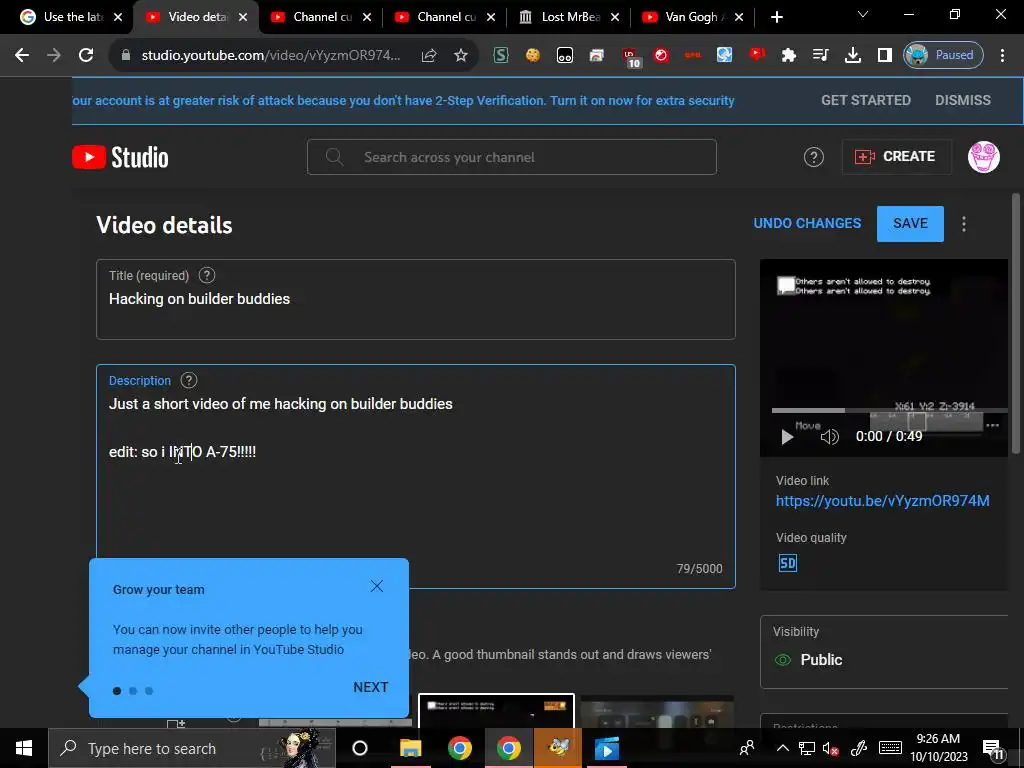This screenshot has height=768, width=1024.
Task: Open the Windows Start menu
Action: click(24, 748)
